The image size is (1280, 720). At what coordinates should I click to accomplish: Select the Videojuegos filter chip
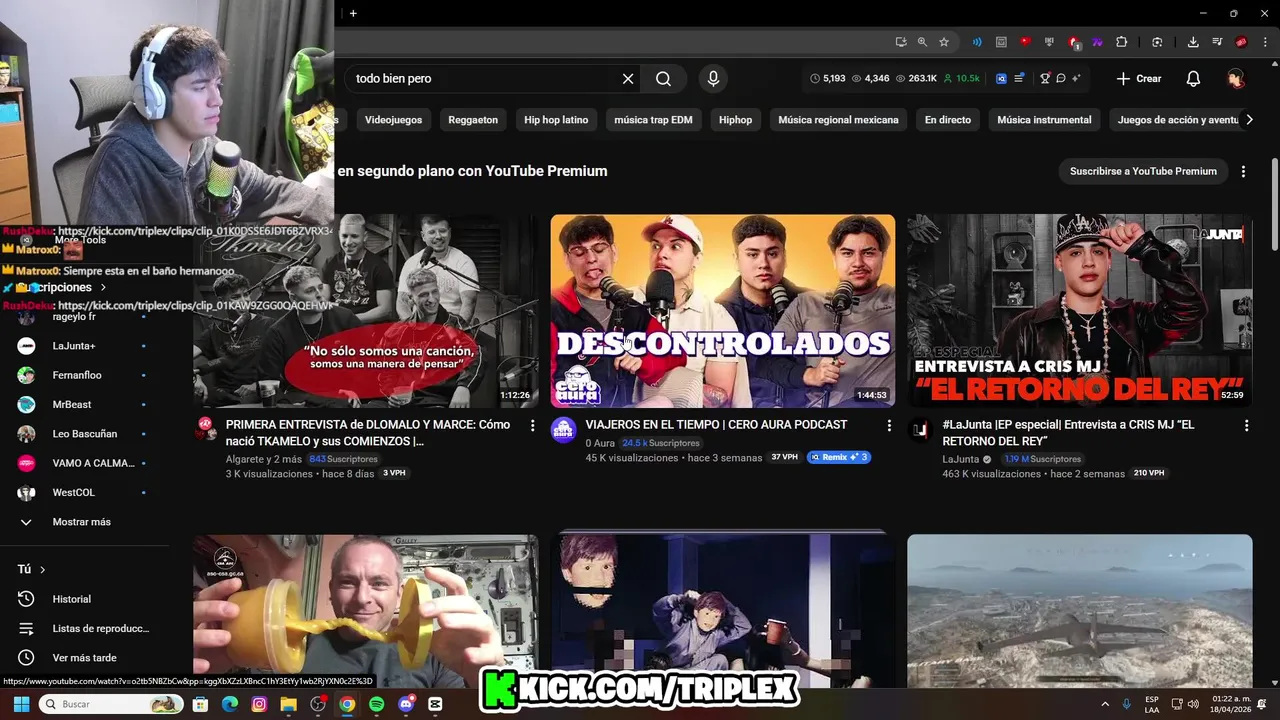393,120
